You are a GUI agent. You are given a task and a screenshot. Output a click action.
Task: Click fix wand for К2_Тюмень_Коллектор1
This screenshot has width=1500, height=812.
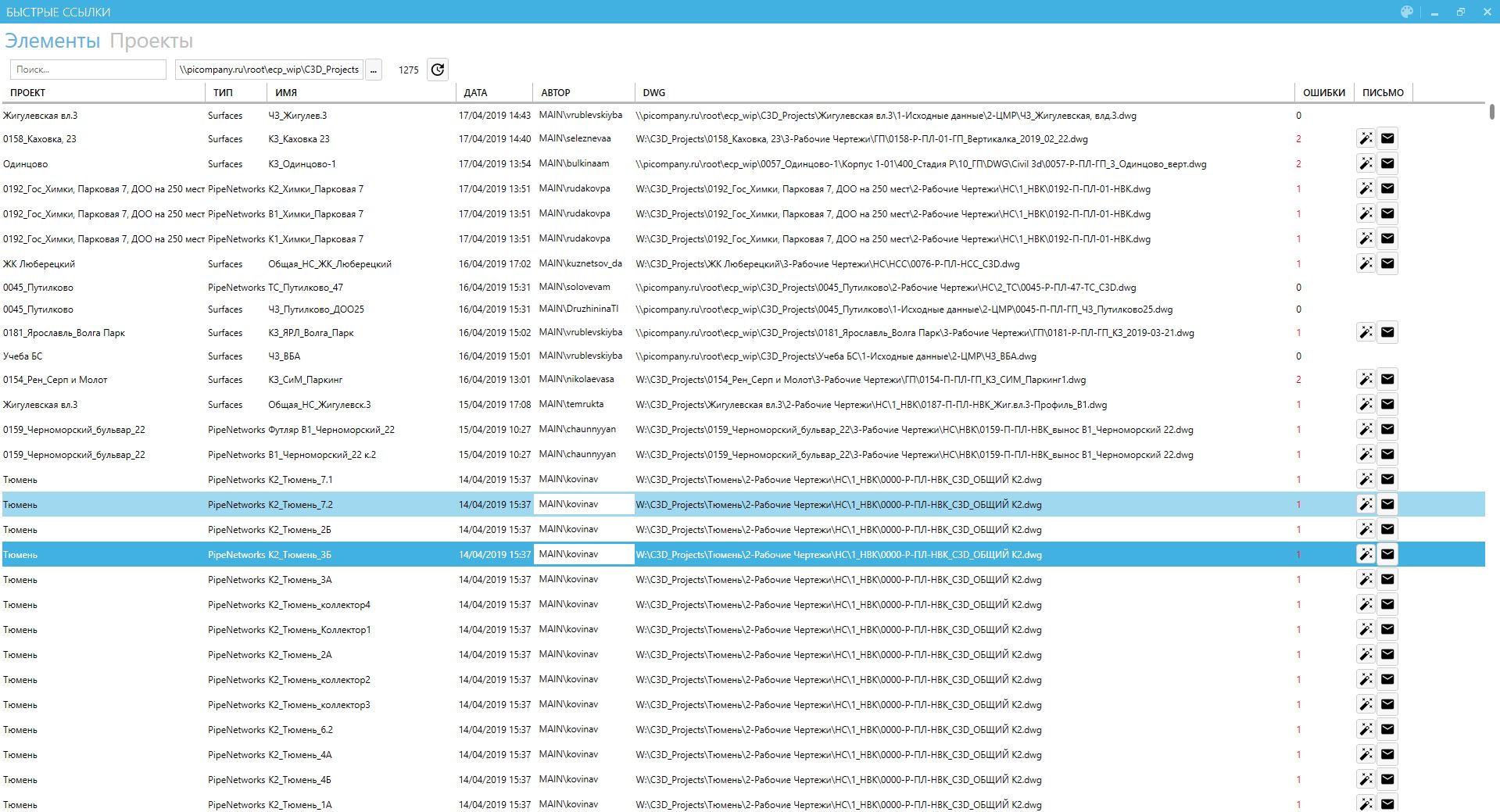pos(1366,629)
